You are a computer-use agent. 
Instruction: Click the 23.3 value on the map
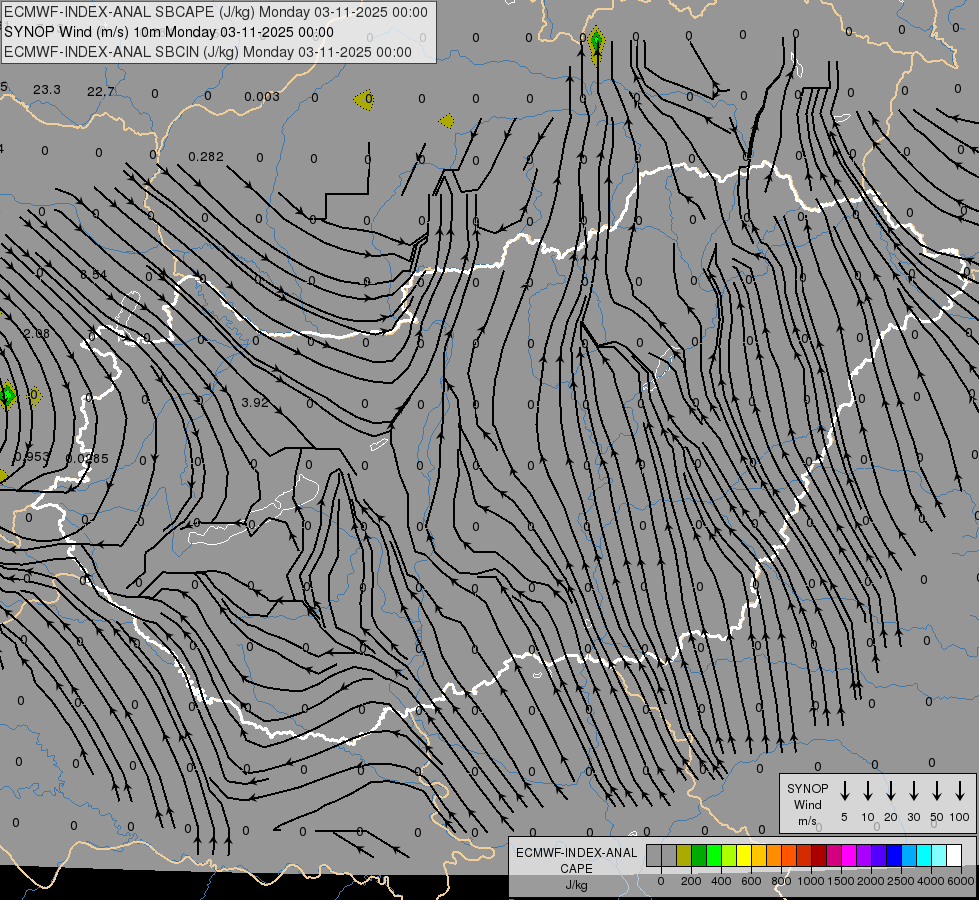[x=47, y=90]
